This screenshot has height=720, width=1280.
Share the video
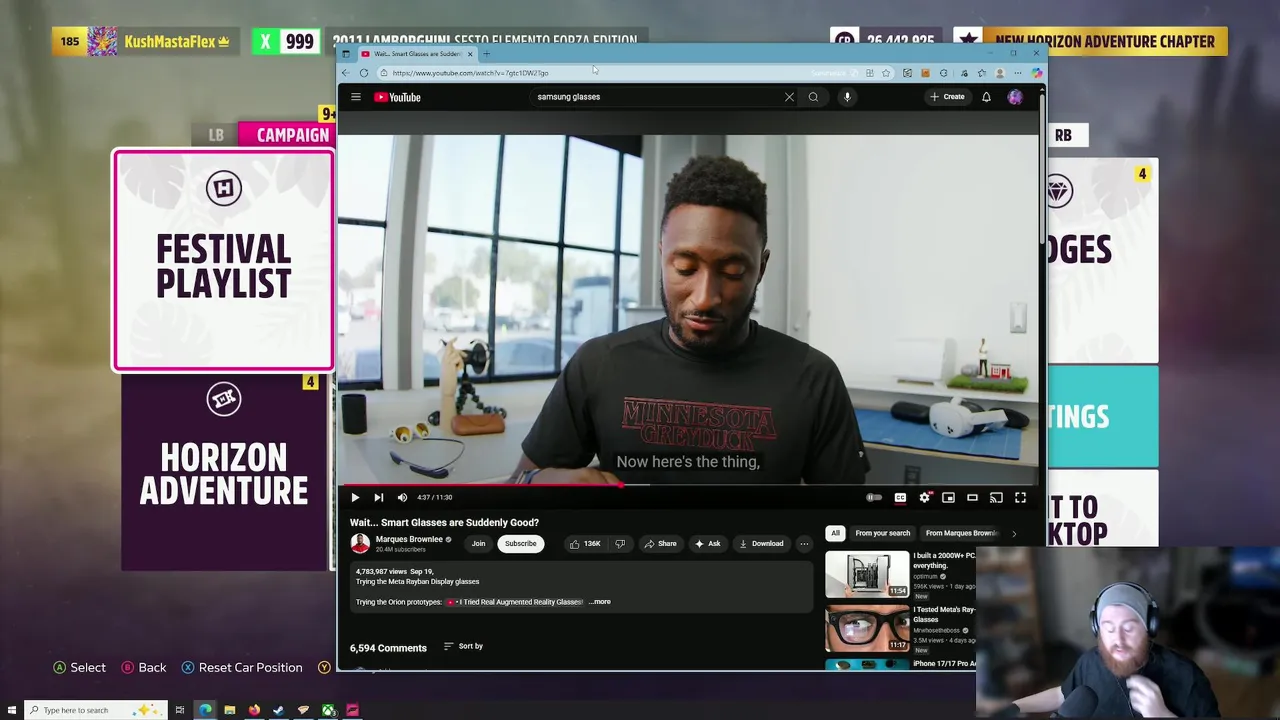[660, 544]
